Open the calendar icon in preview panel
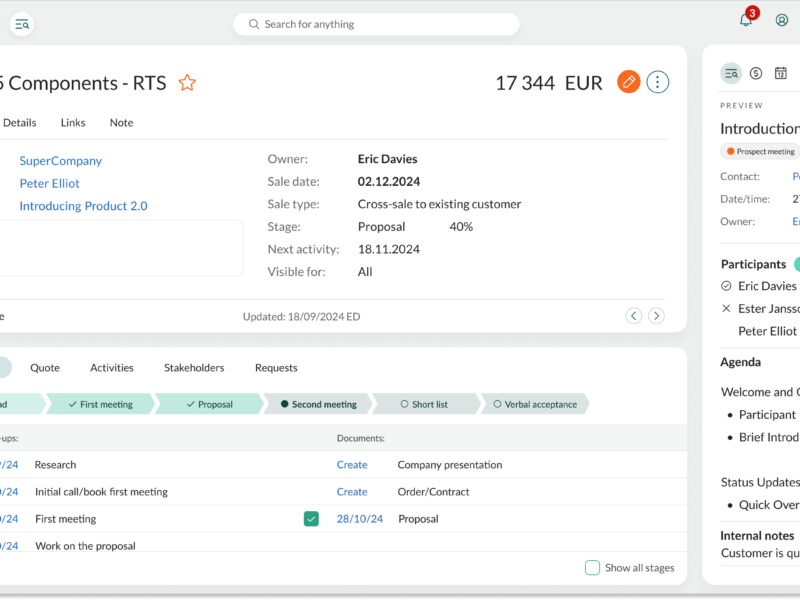This screenshot has height=600, width=800. (x=781, y=73)
